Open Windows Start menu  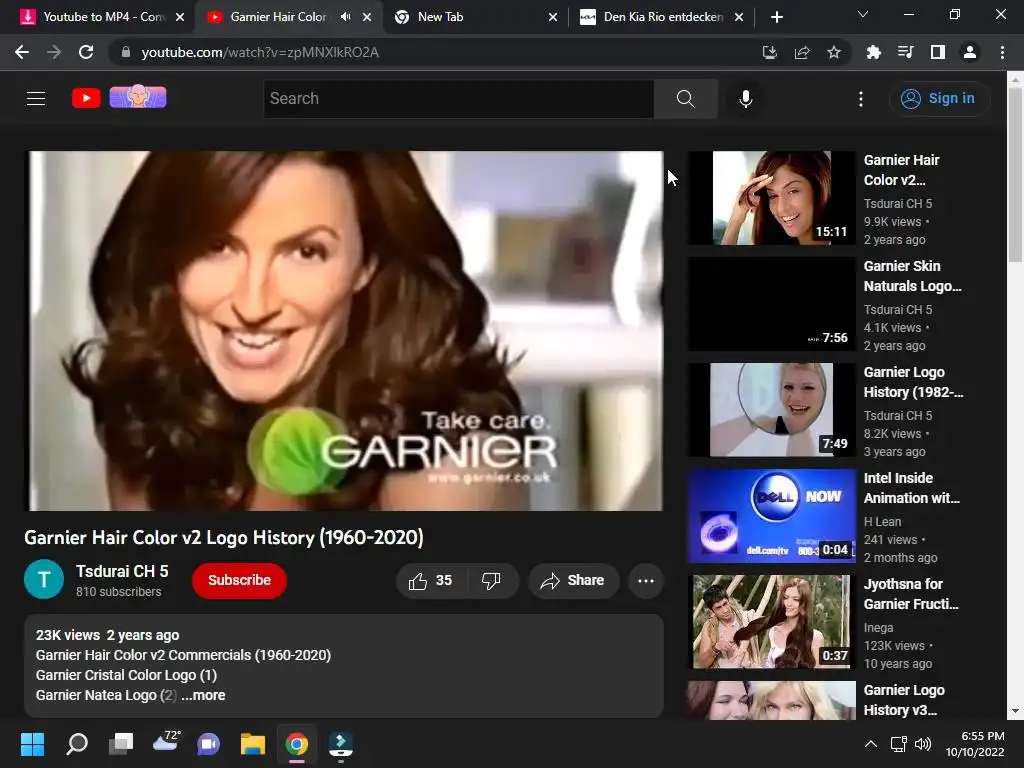(32, 744)
